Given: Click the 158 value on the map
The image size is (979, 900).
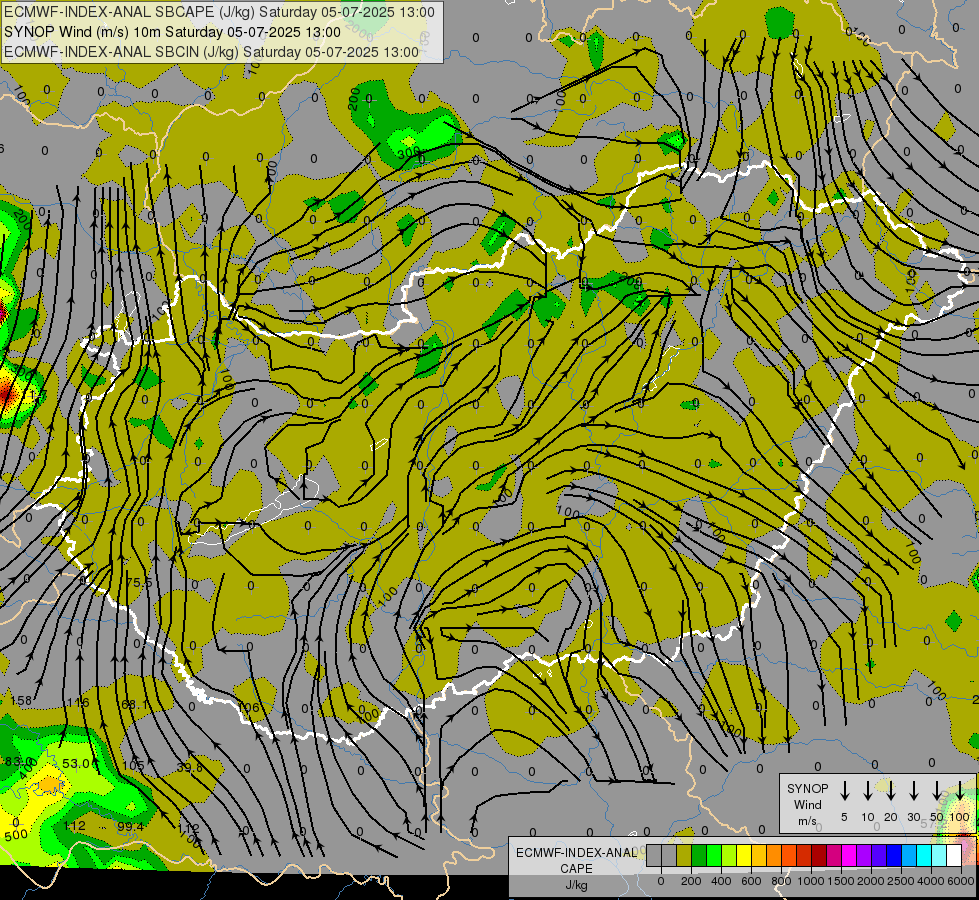Looking at the screenshot, I should point(21,700).
